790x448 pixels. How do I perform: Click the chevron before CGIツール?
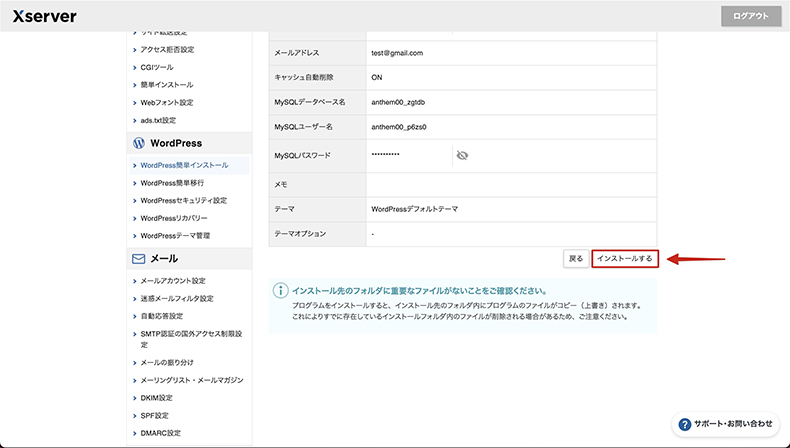[x=135, y=68]
